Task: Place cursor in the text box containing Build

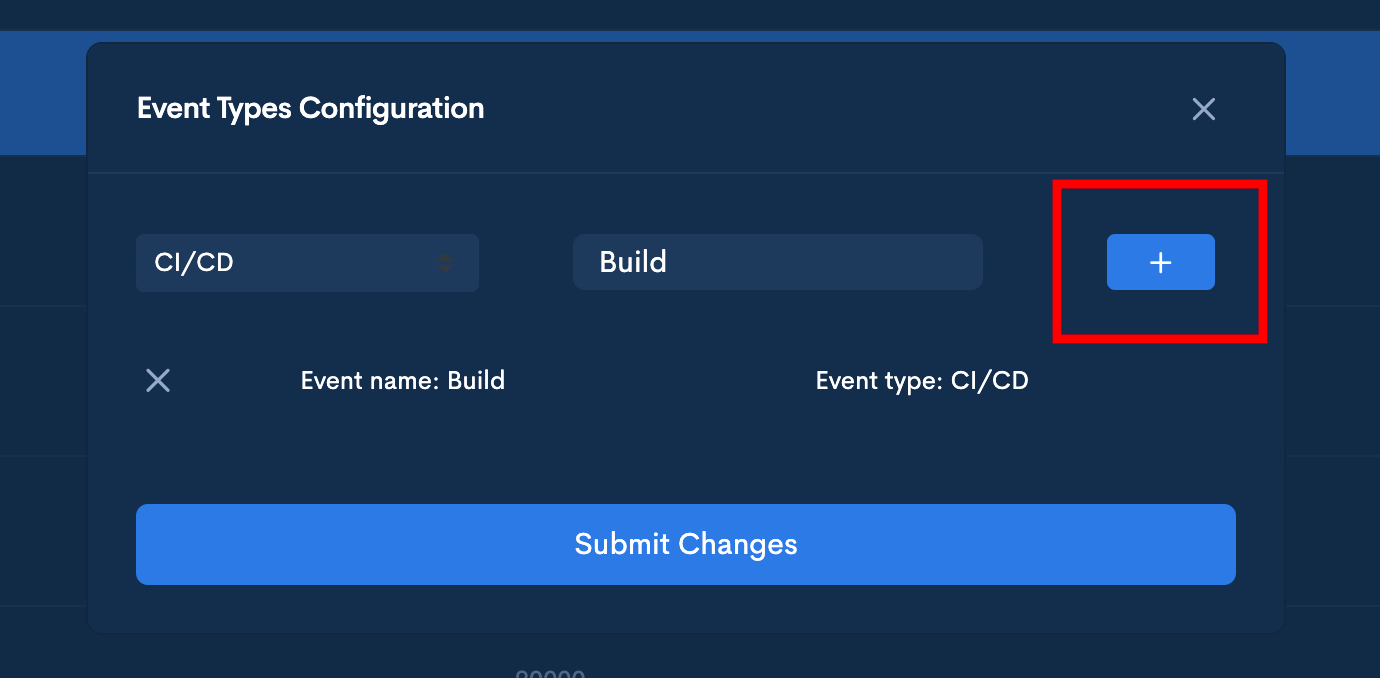Action: coord(777,262)
